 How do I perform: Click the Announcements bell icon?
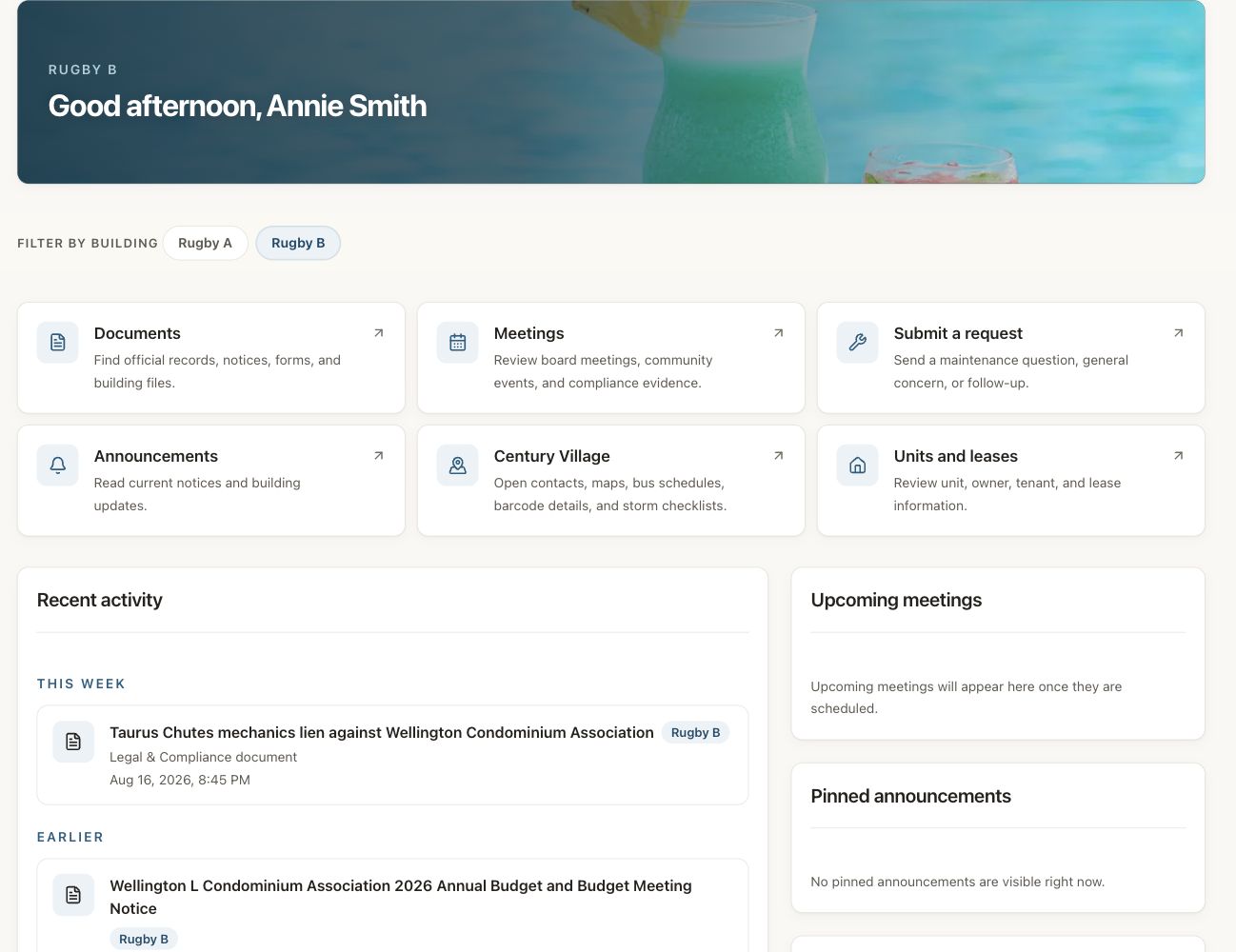58,465
